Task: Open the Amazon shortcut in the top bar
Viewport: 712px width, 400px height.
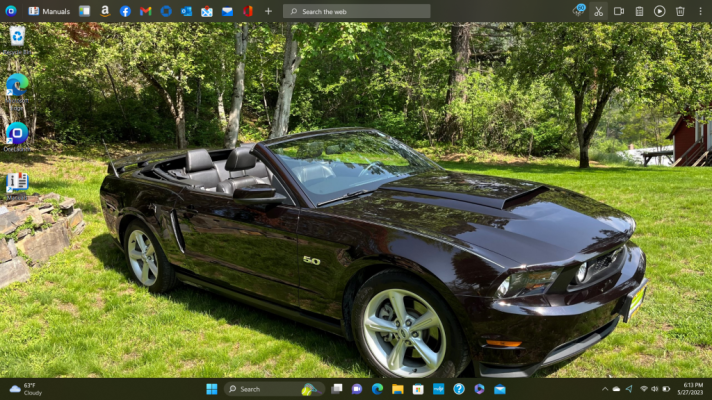Action: click(x=105, y=11)
